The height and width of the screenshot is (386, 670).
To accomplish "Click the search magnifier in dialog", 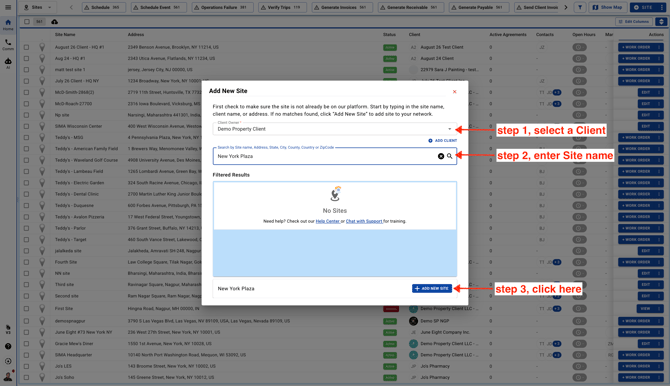I will click(x=450, y=156).
